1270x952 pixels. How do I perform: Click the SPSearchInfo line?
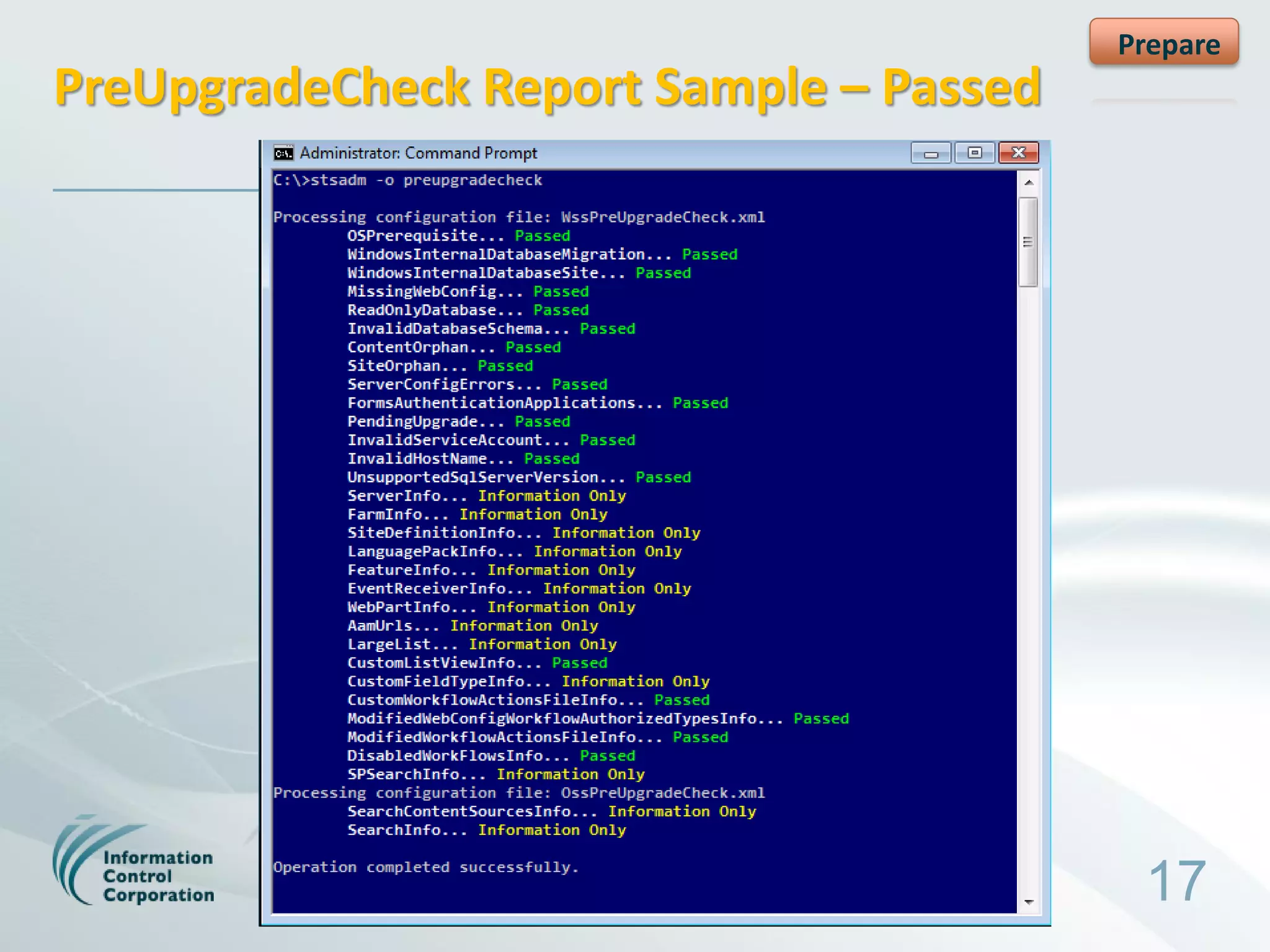(x=496, y=775)
